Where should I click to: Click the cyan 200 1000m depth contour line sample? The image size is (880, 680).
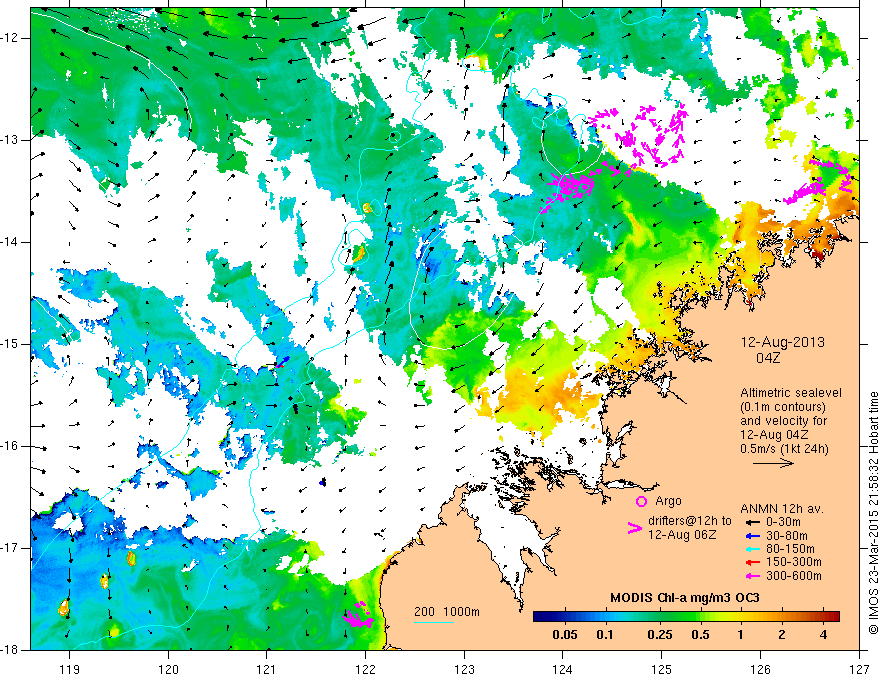click(x=434, y=622)
